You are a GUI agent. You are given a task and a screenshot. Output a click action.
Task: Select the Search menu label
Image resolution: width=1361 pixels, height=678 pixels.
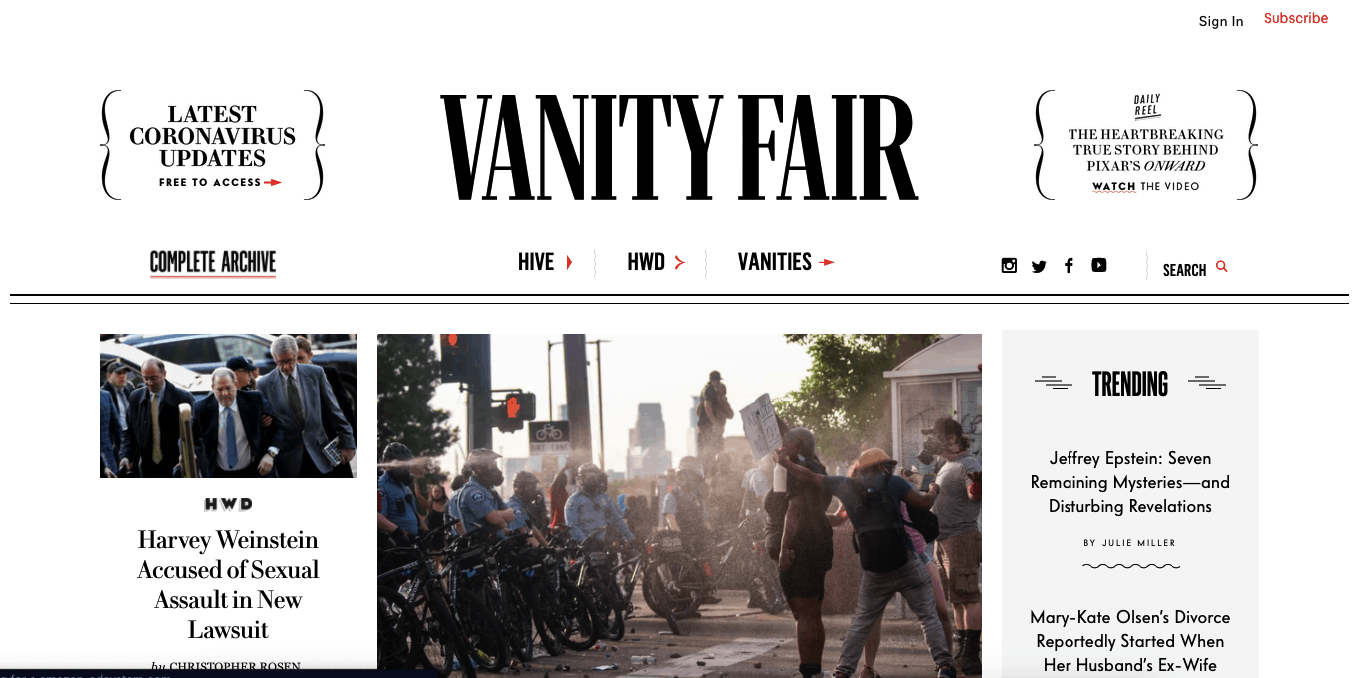point(1184,270)
